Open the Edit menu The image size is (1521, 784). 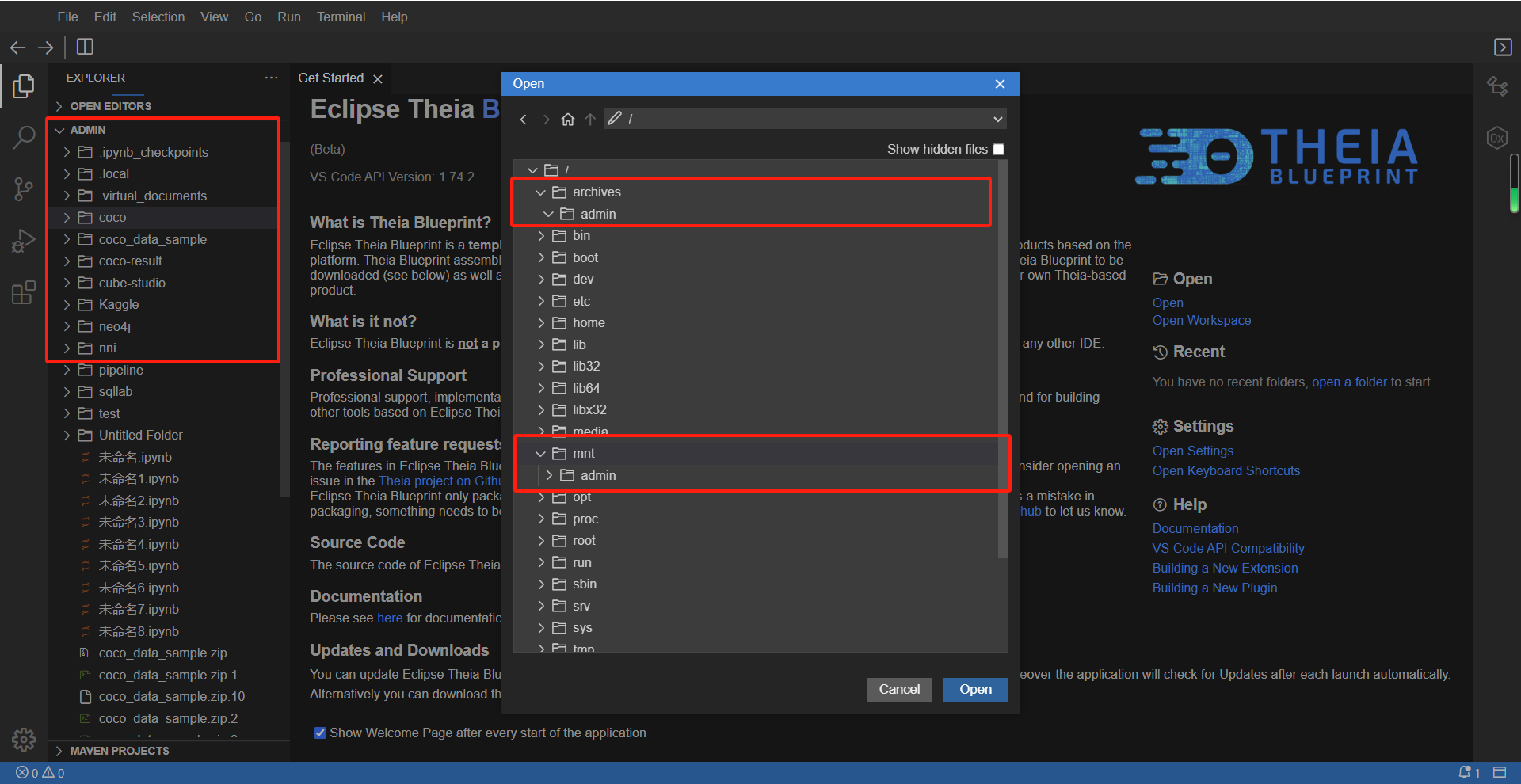[105, 17]
